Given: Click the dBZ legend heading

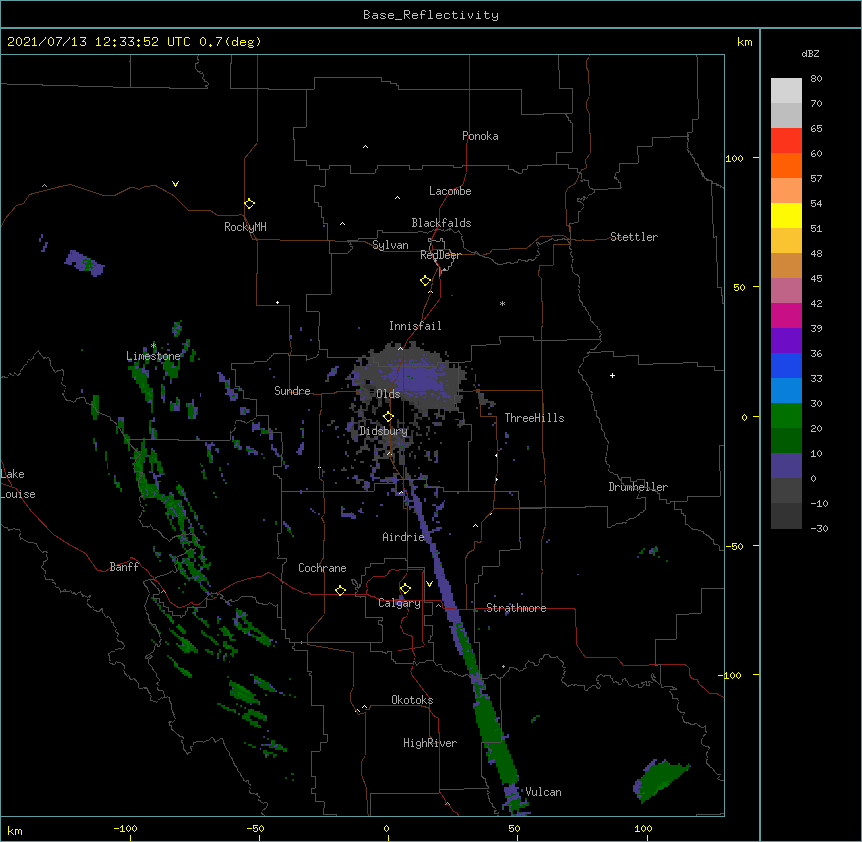Looking at the screenshot, I should (810, 53).
